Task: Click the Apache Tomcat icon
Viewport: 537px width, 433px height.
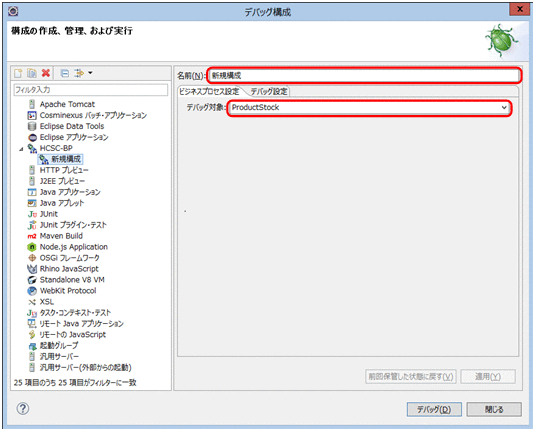Action: pos(32,104)
